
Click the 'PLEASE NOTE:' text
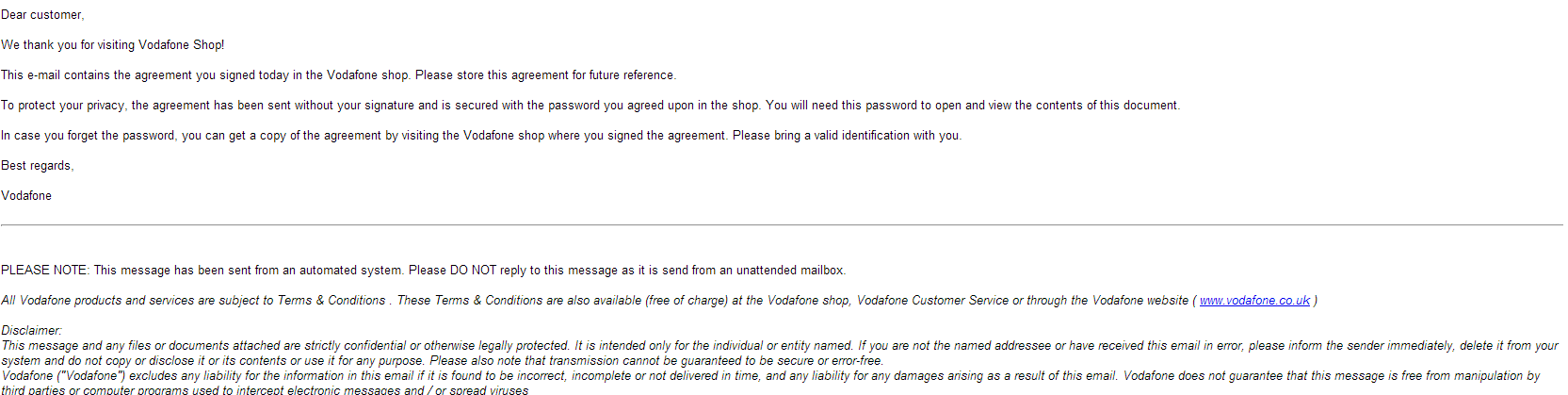[45, 271]
